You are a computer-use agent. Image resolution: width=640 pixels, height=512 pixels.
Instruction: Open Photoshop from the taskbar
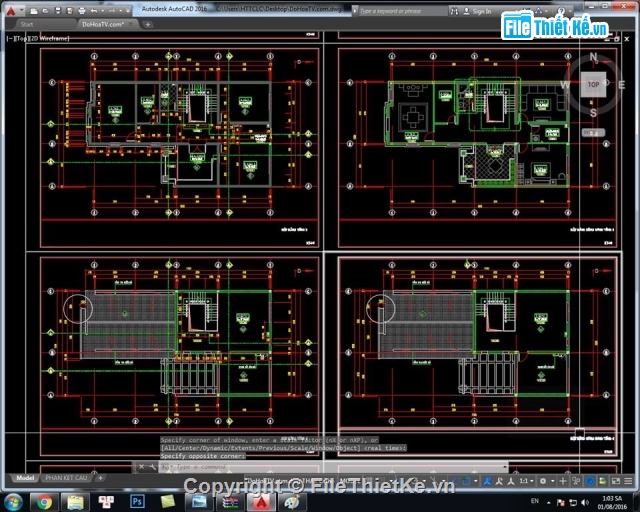click(137, 502)
